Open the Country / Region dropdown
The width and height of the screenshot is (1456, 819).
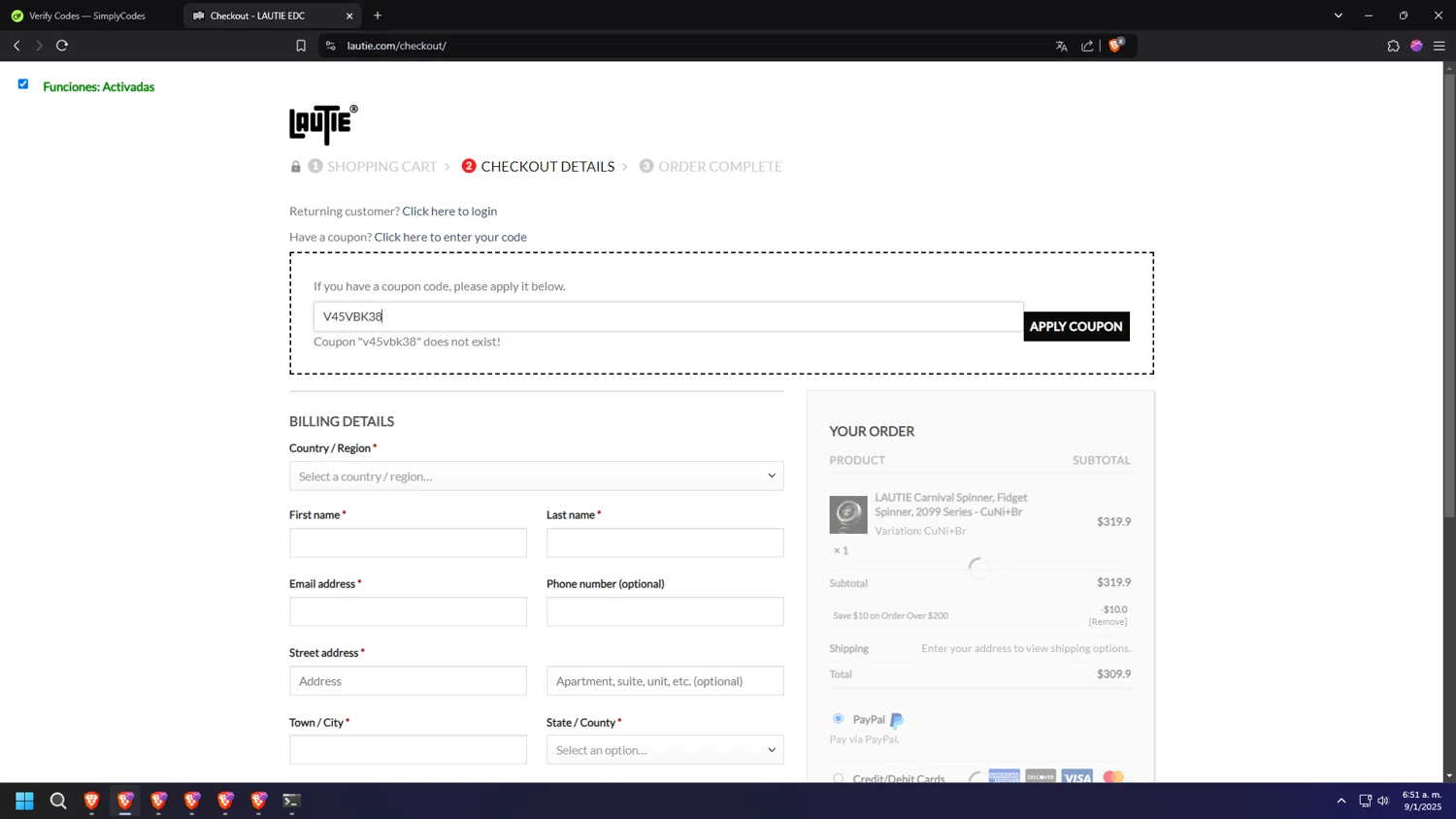(536, 475)
